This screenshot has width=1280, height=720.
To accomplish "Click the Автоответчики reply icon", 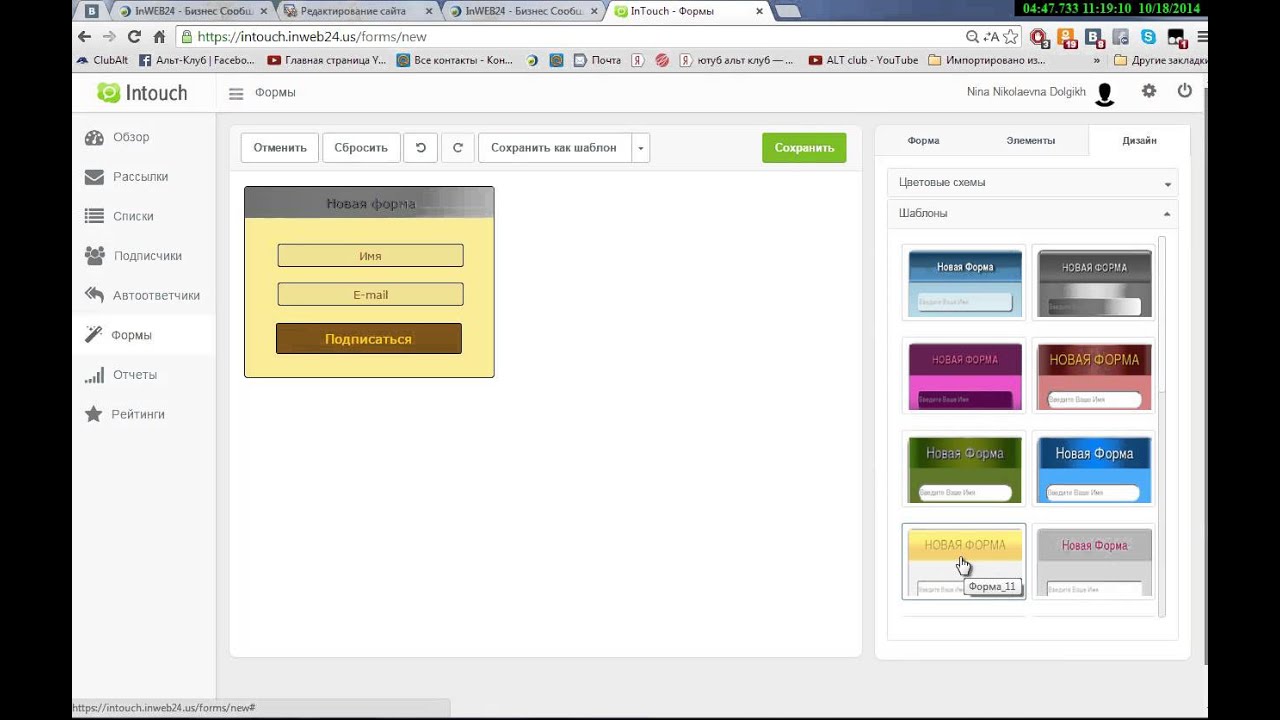I will pyautogui.click(x=94, y=295).
